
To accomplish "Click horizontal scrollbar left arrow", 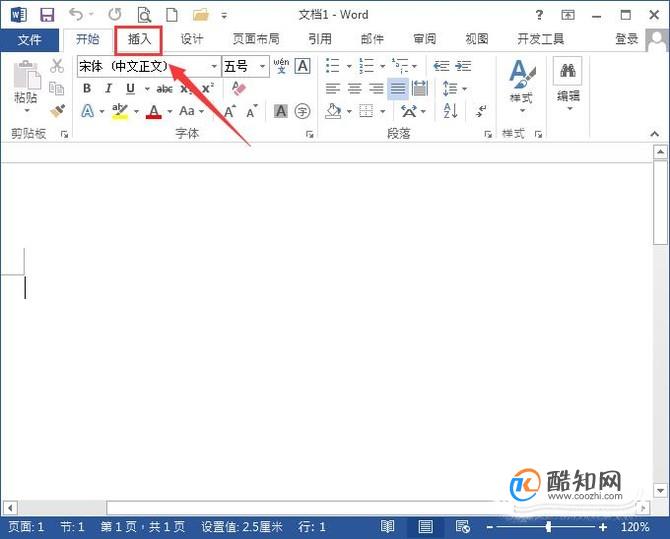I will 10,508.
